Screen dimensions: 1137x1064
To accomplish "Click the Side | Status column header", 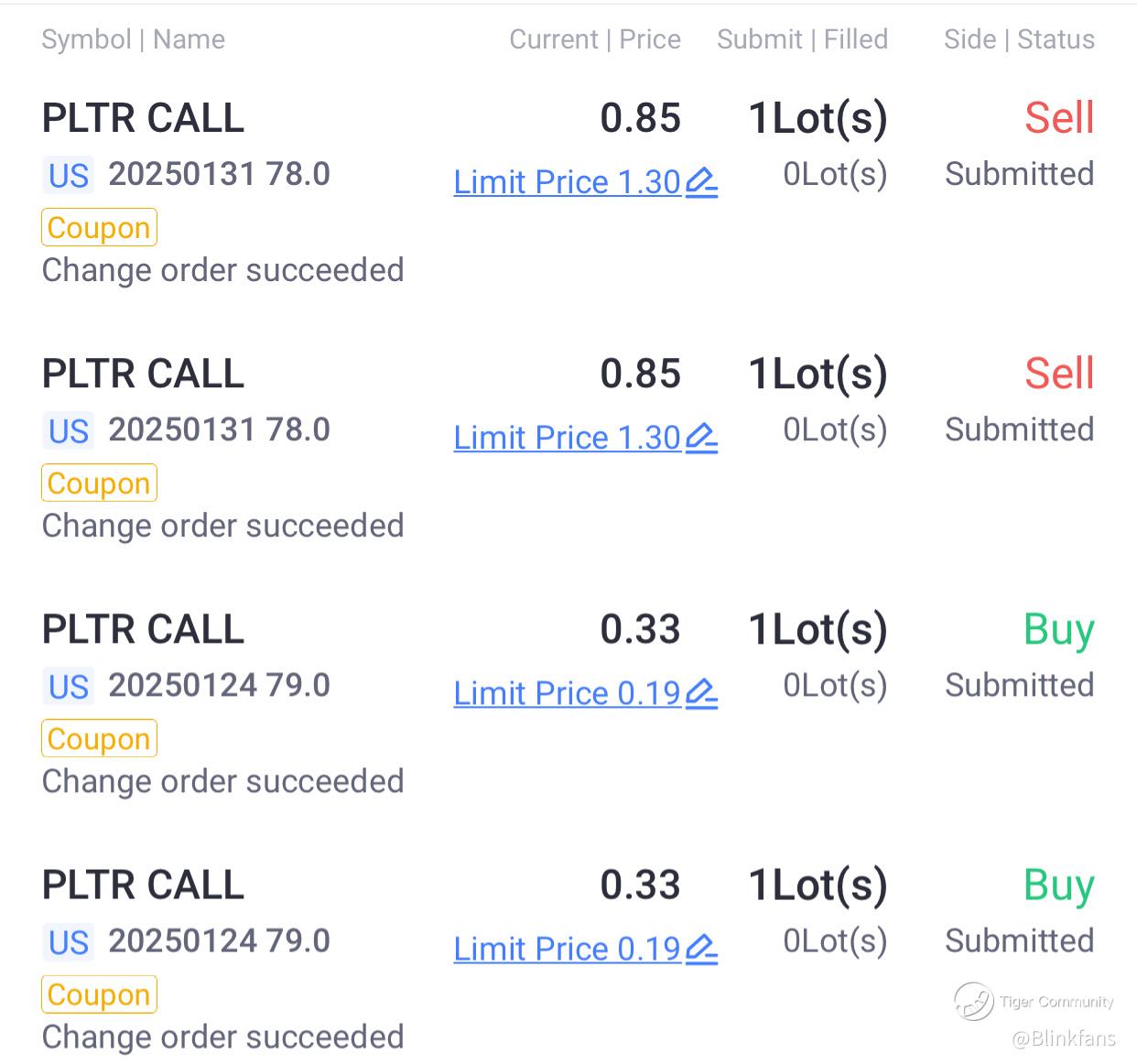I will 1019,39.
